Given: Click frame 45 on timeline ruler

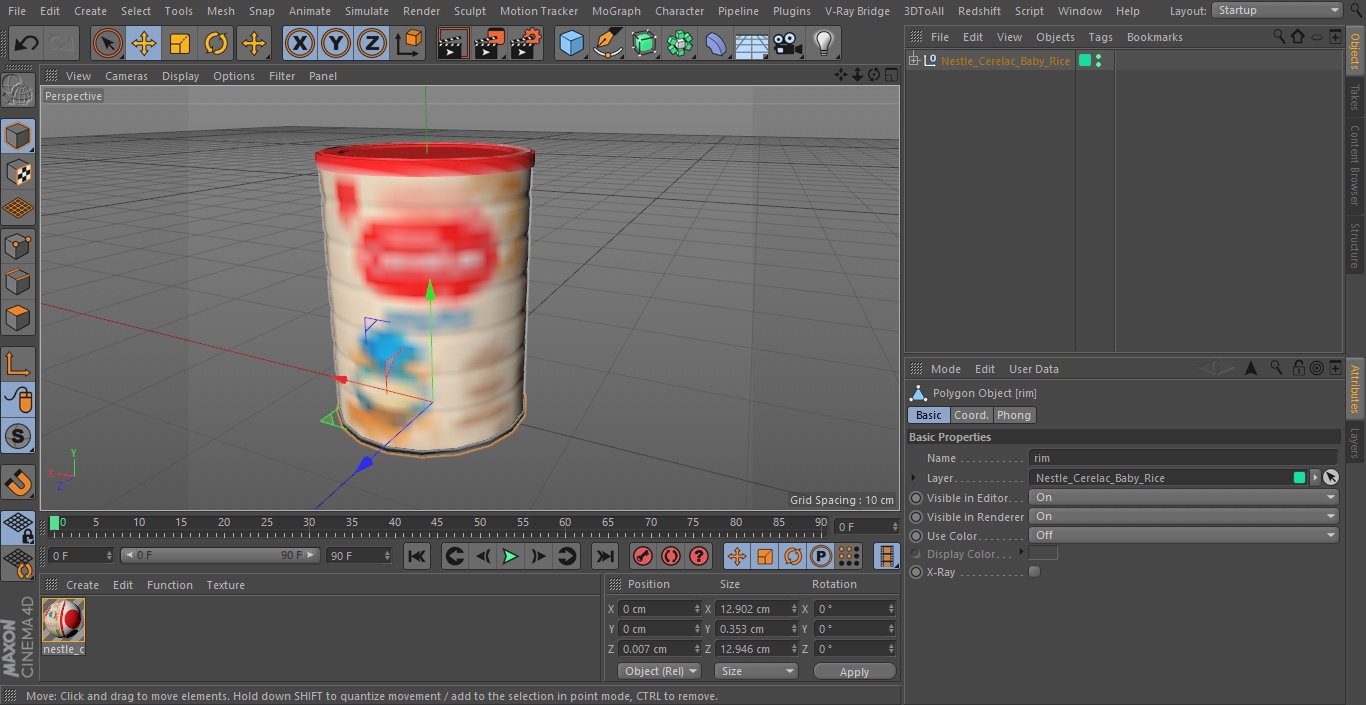Looking at the screenshot, I should (438, 523).
